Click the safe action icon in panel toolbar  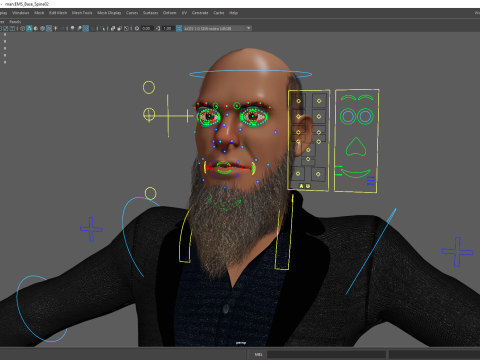[x=6, y=28]
